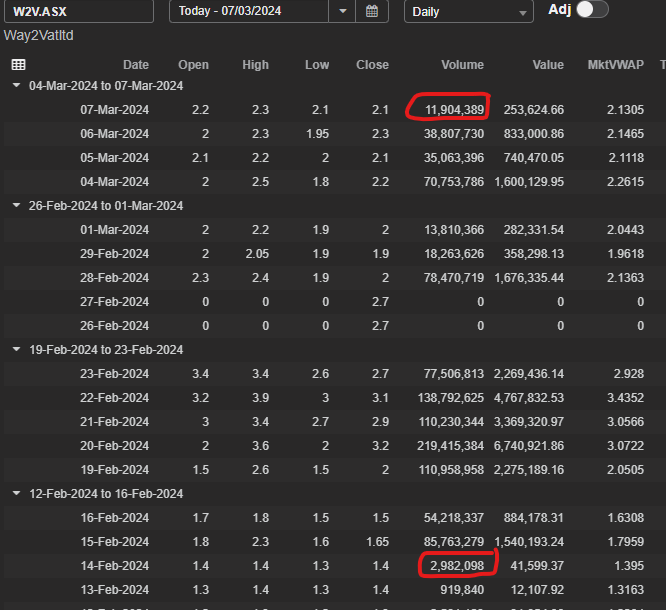Click the Low value 1.95

317,134
